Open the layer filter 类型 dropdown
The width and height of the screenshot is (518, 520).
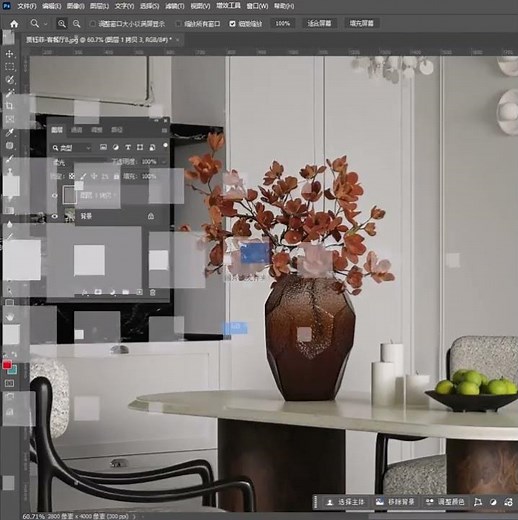(x=71, y=148)
